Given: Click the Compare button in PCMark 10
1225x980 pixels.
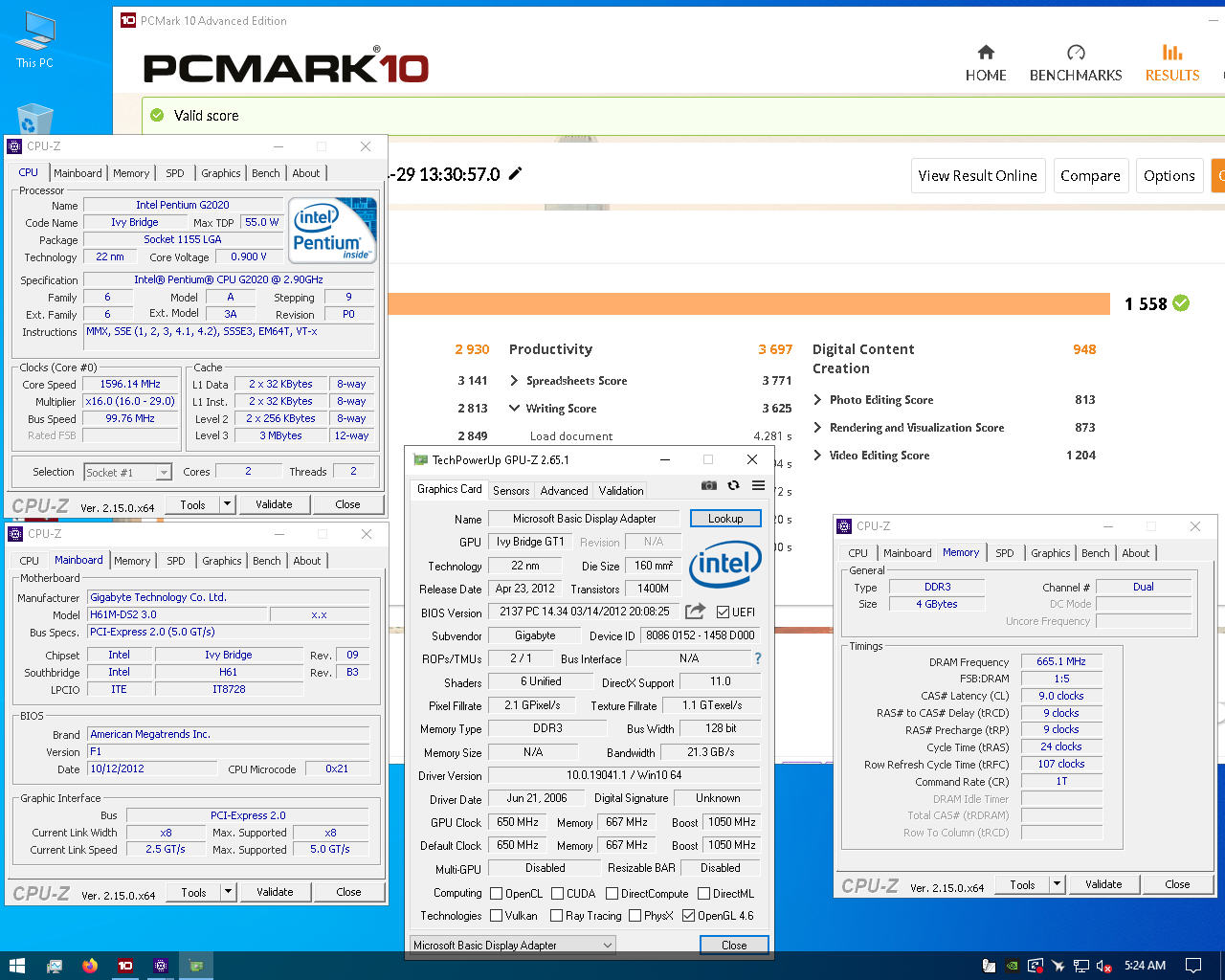Looking at the screenshot, I should coord(1090,175).
